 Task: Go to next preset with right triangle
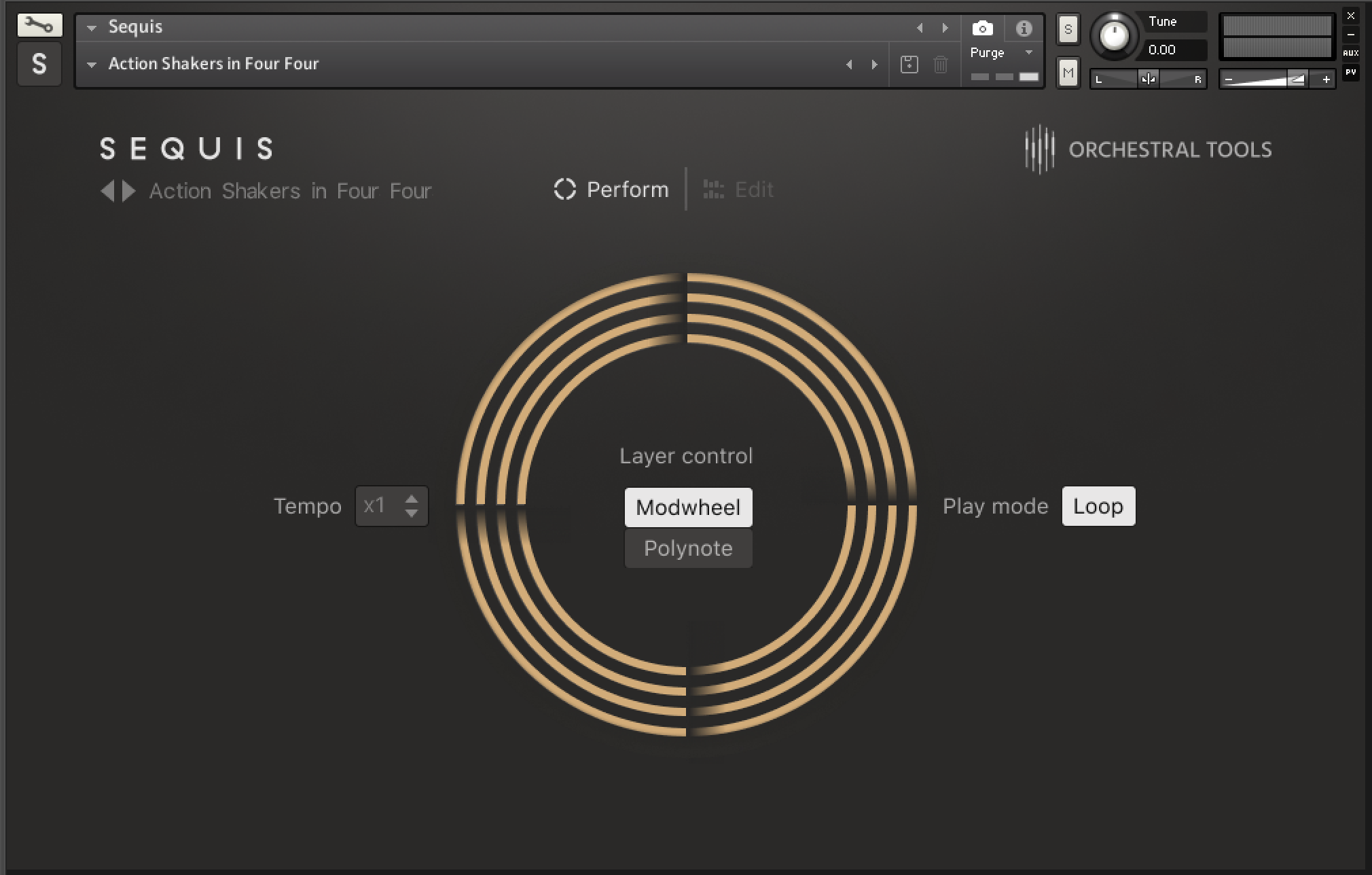(x=129, y=191)
